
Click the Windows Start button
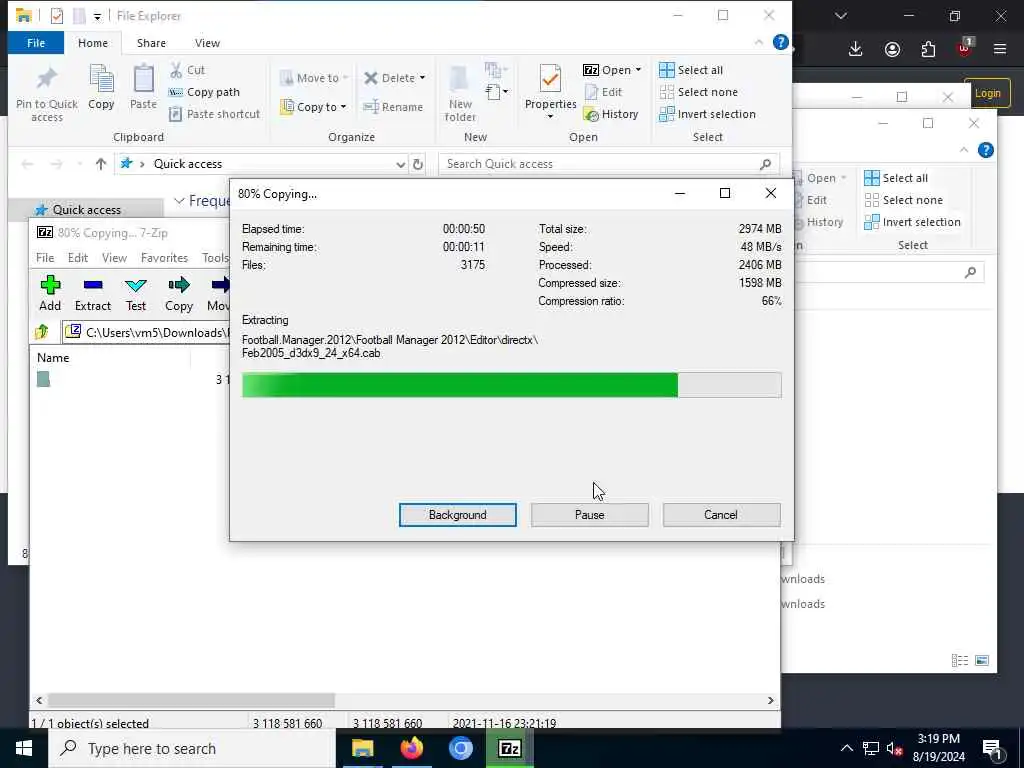pyautogui.click(x=24, y=748)
